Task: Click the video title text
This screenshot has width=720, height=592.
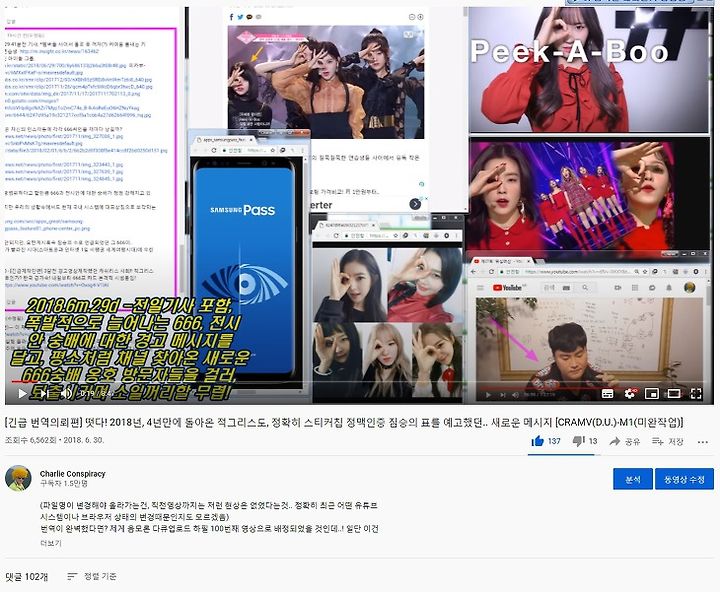Action: coord(344,422)
